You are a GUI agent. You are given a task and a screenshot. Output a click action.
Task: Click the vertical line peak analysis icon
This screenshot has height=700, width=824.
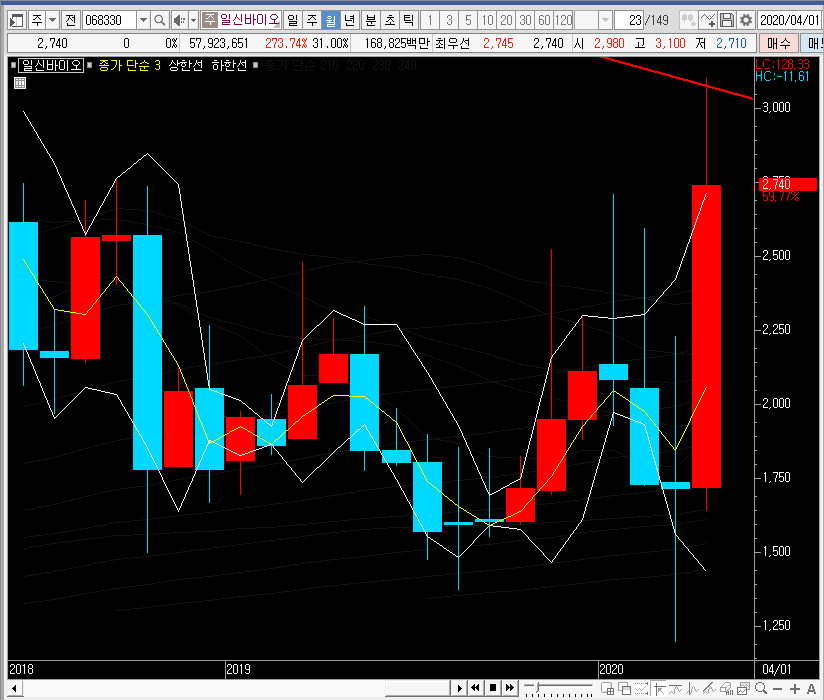(693, 688)
